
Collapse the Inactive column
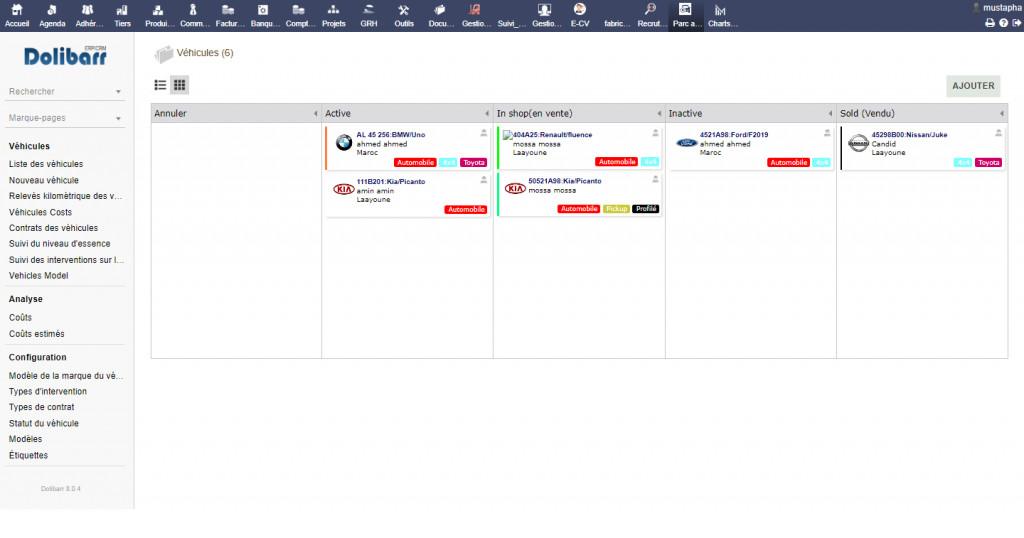pos(830,114)
